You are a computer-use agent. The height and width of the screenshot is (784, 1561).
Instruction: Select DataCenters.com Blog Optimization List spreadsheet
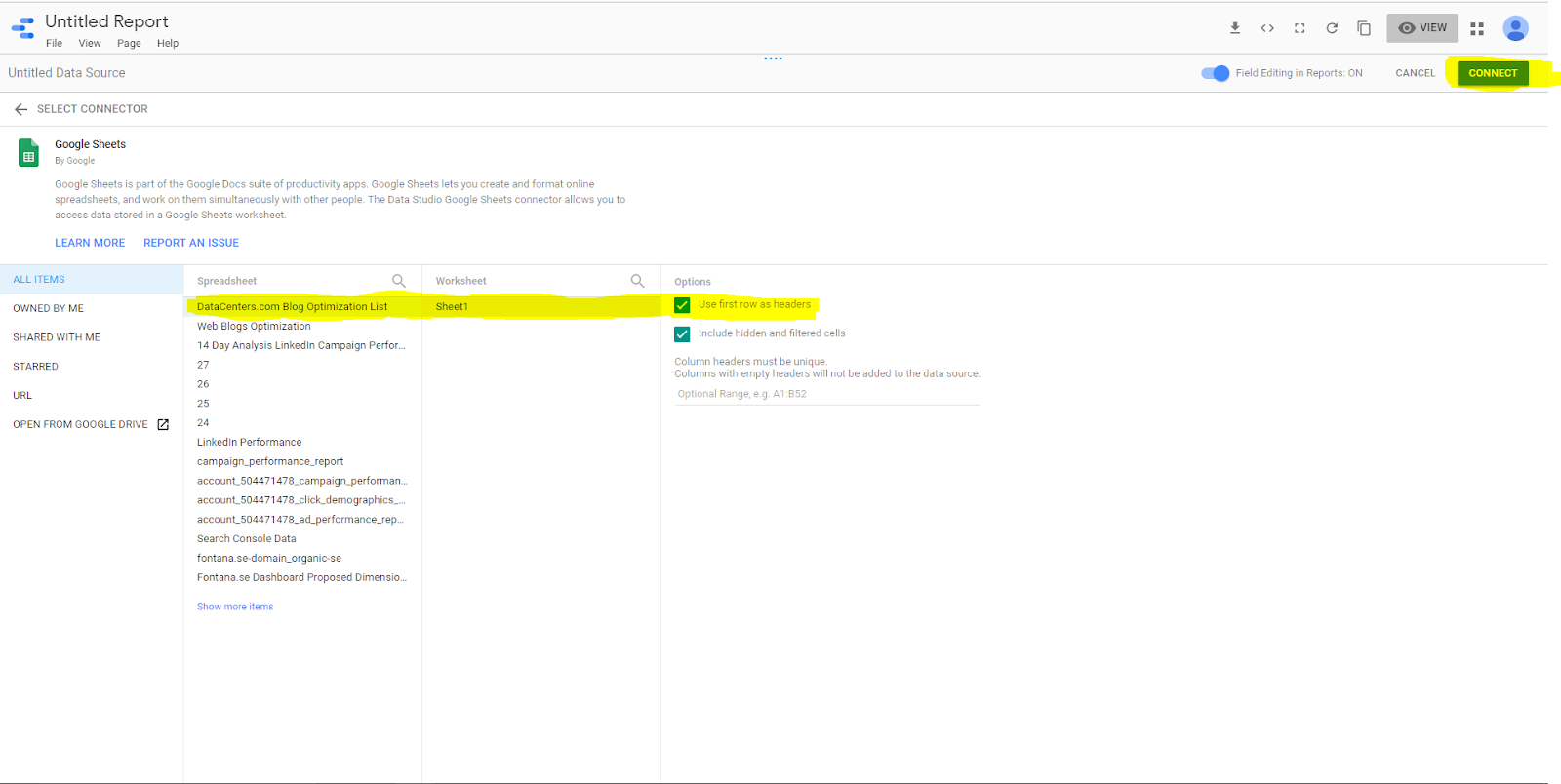[302, 306]
